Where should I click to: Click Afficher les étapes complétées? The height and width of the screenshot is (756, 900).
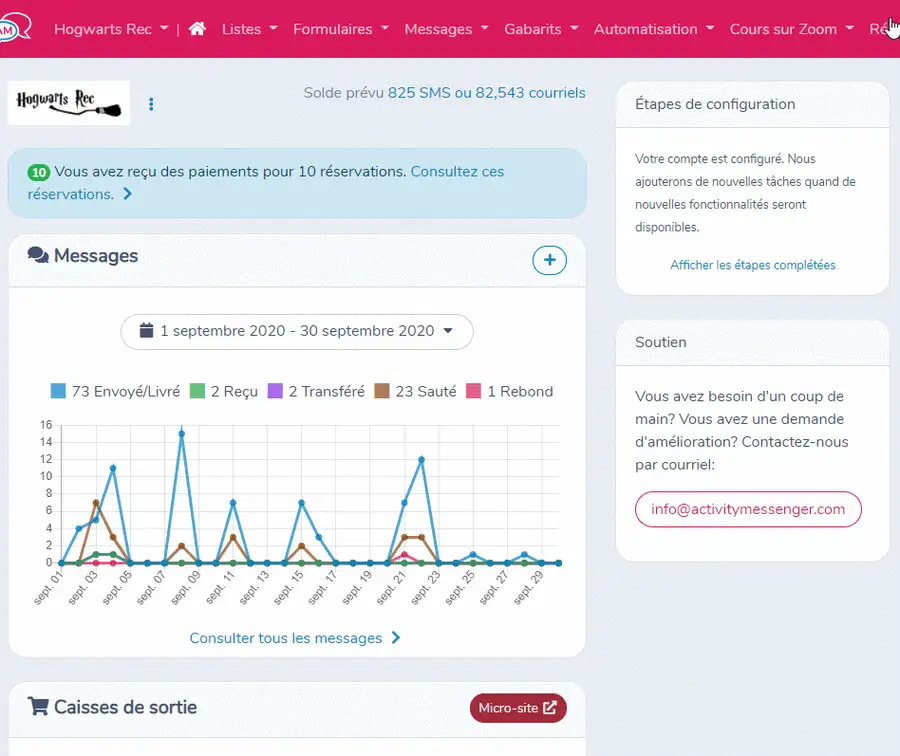click(x=752, y=265)
